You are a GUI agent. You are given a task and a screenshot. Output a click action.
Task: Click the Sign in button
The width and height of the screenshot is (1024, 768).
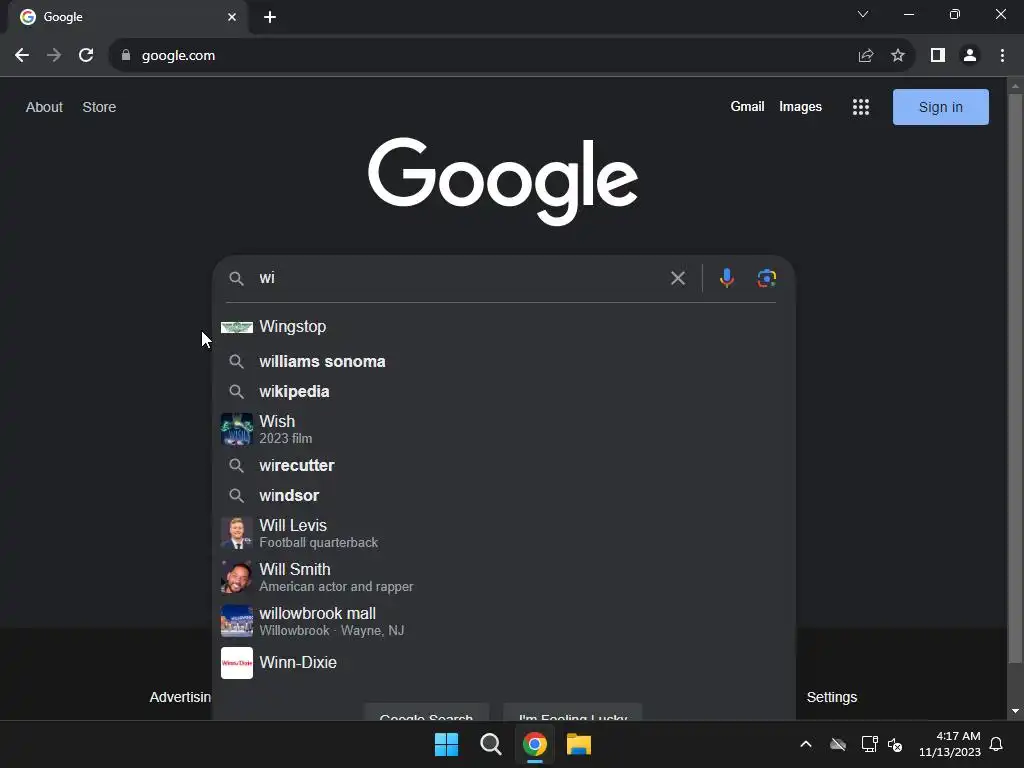[x=940, y=107]
